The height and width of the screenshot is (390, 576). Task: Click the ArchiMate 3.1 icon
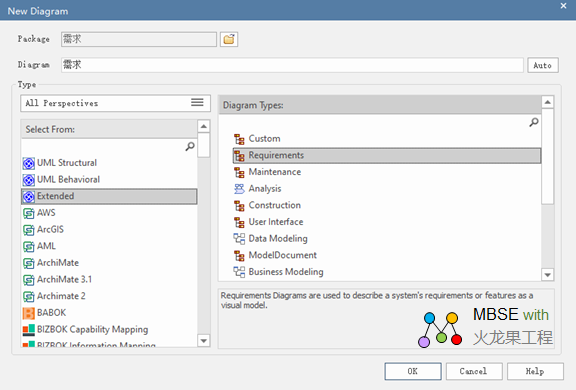(29, 280)
